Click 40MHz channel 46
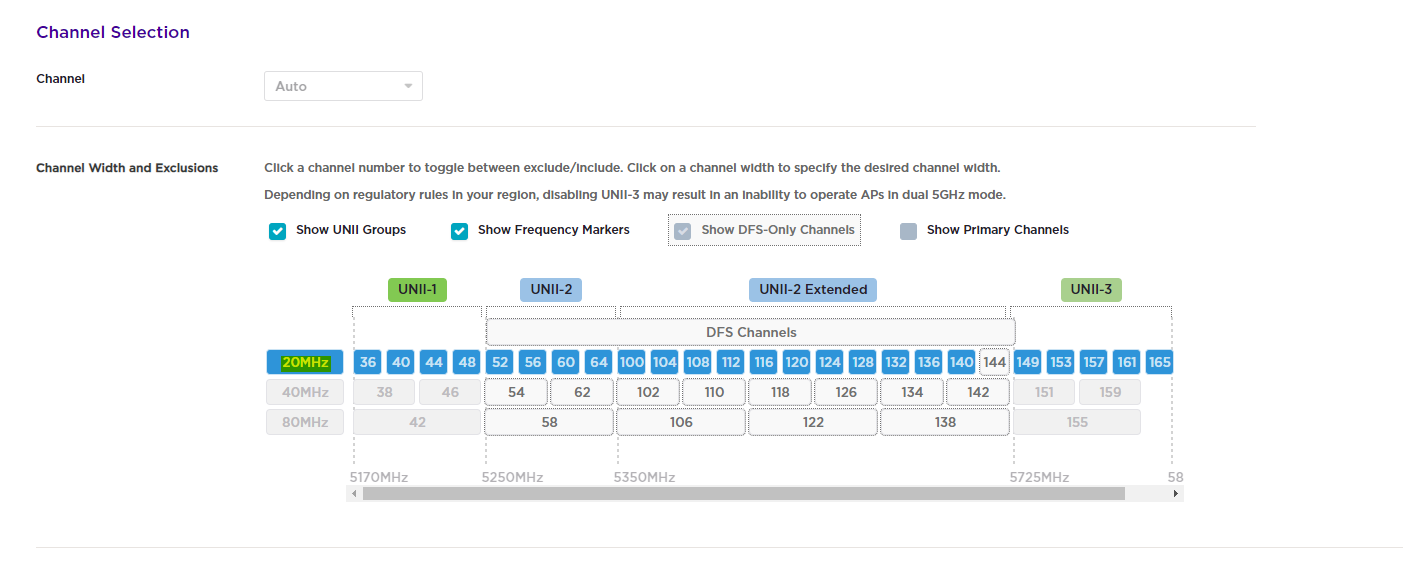The width and height of the screenshot is (1403, 564). 450,392
